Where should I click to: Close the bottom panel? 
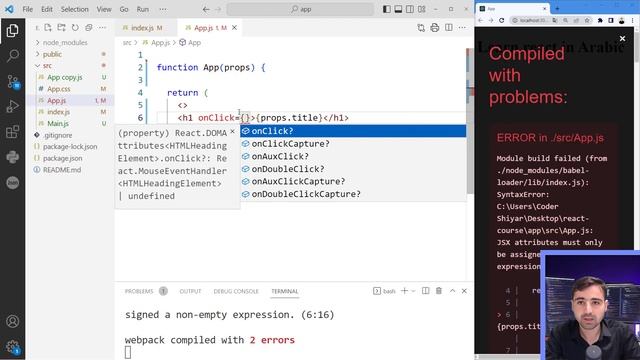[464, 291]
